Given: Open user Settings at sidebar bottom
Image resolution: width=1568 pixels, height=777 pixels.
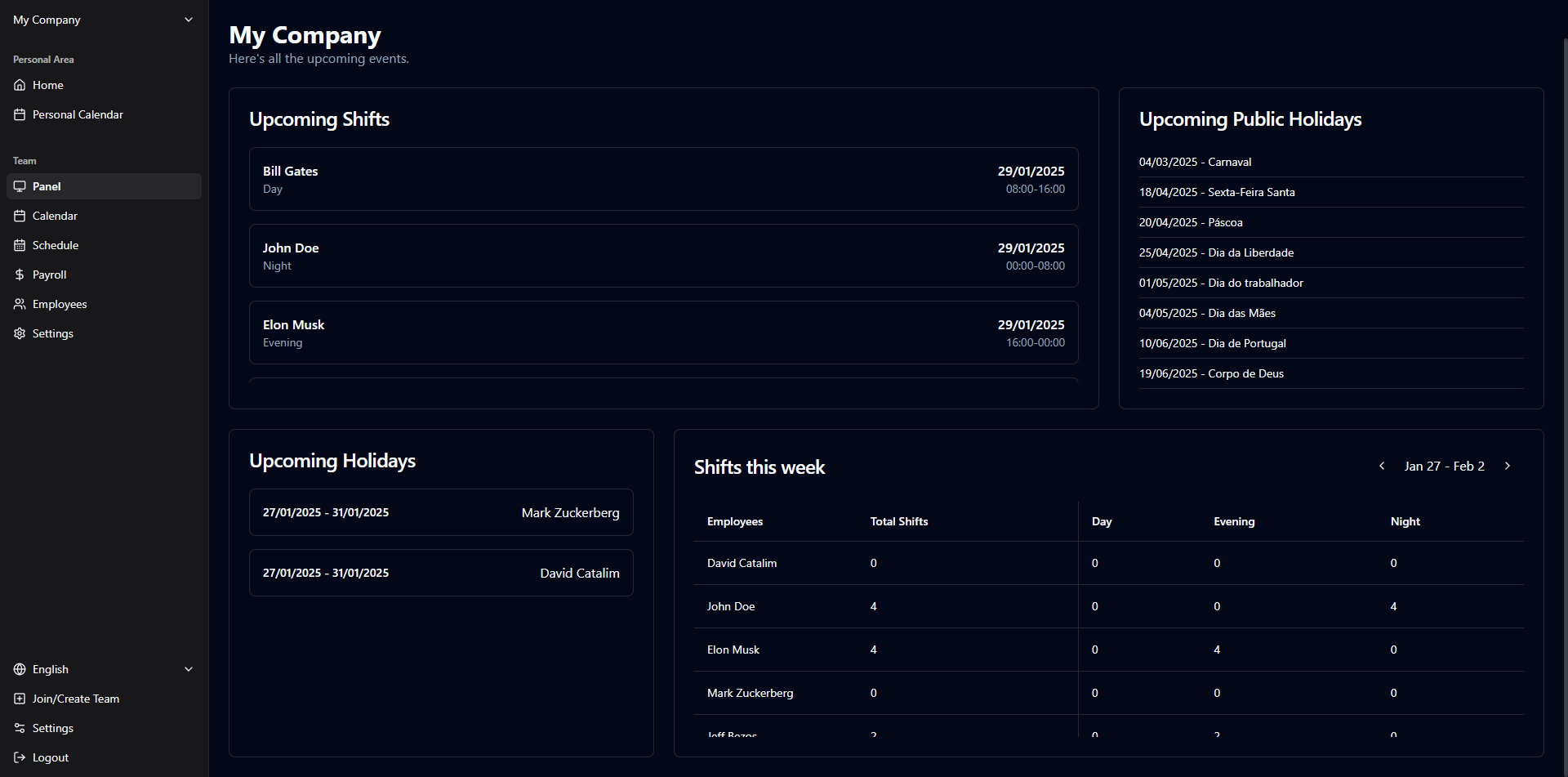Looking at the screenshot, I should tap(52, 728).
